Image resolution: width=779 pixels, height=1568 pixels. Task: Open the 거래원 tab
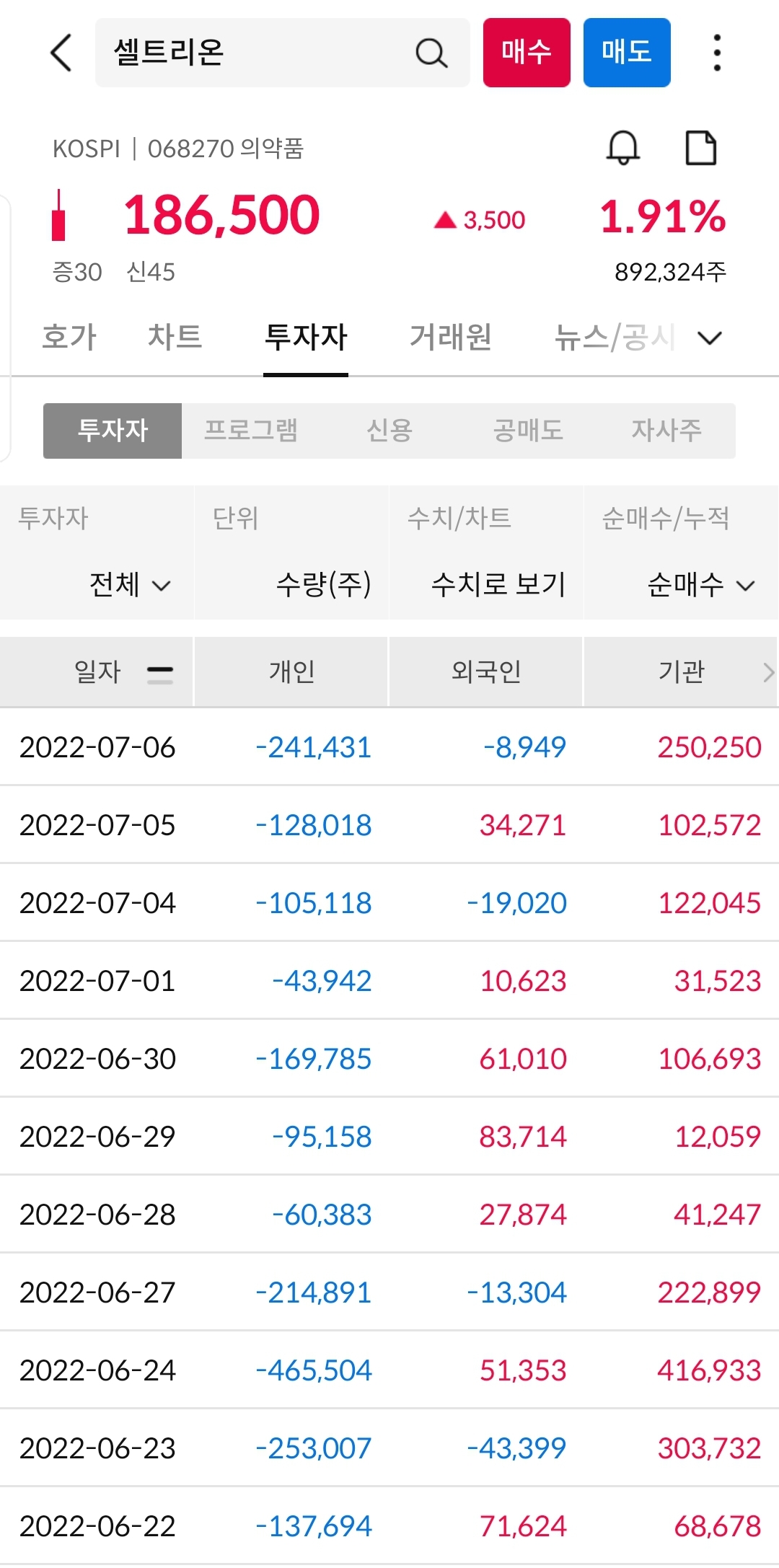451,337
